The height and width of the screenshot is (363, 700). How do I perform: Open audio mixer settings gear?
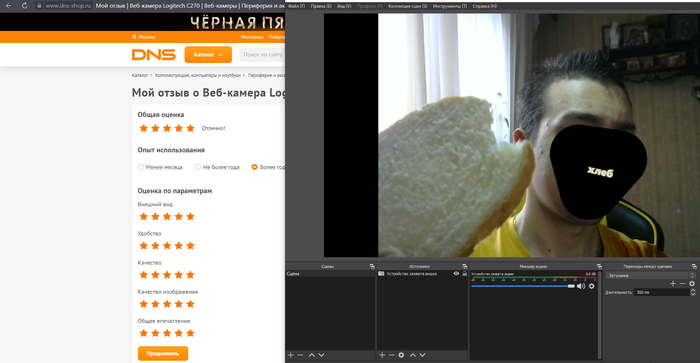point(592,286)
